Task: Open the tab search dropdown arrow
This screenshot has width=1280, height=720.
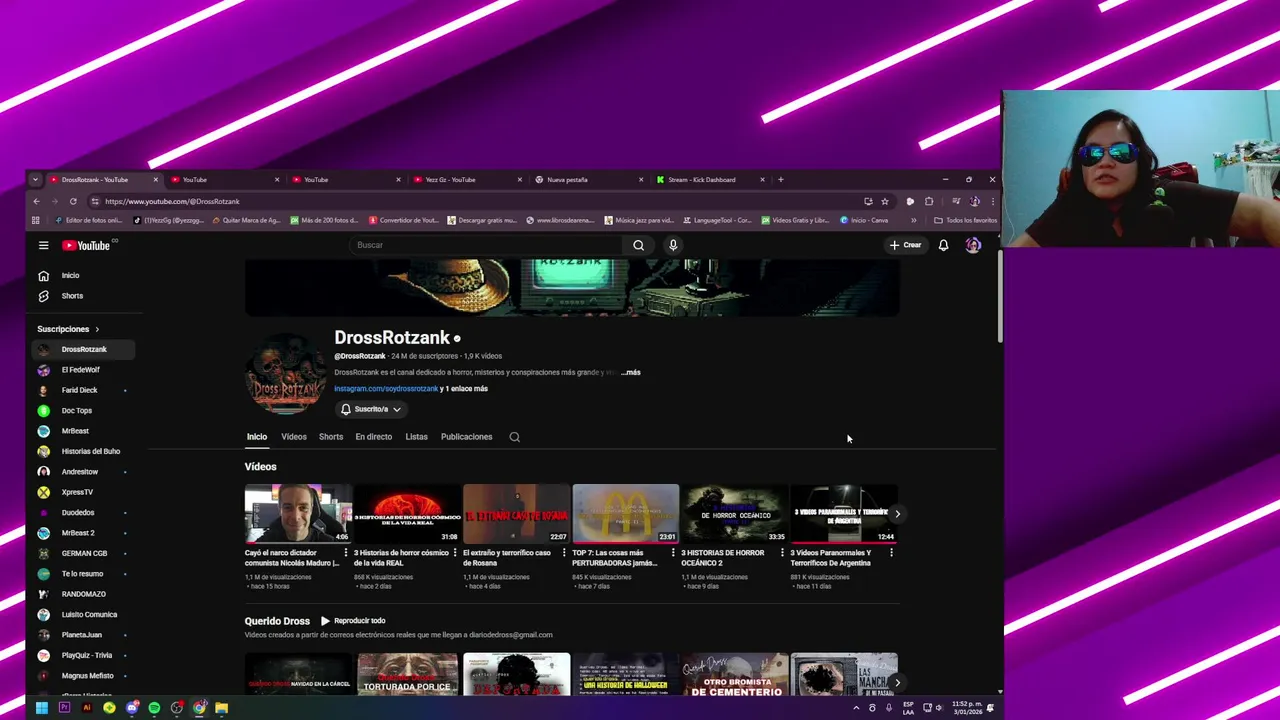Action: [35, 180]
